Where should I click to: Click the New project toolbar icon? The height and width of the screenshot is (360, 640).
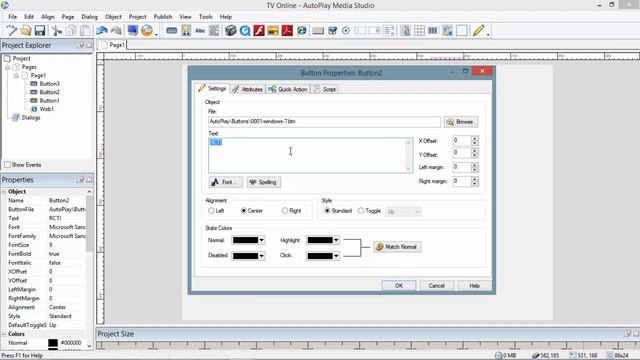(x=11, y=31)
